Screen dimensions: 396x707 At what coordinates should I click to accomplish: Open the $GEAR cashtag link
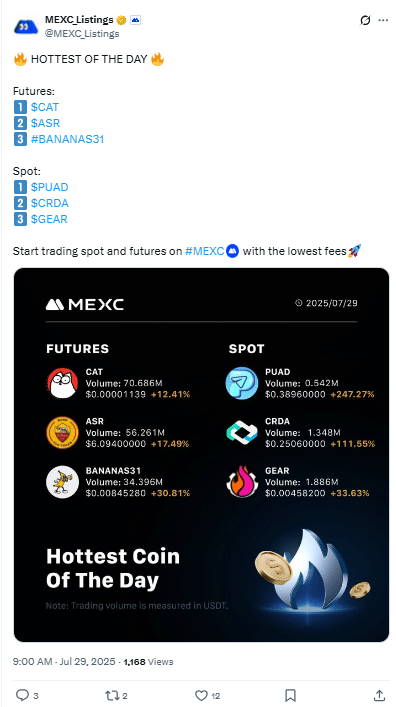49,220
